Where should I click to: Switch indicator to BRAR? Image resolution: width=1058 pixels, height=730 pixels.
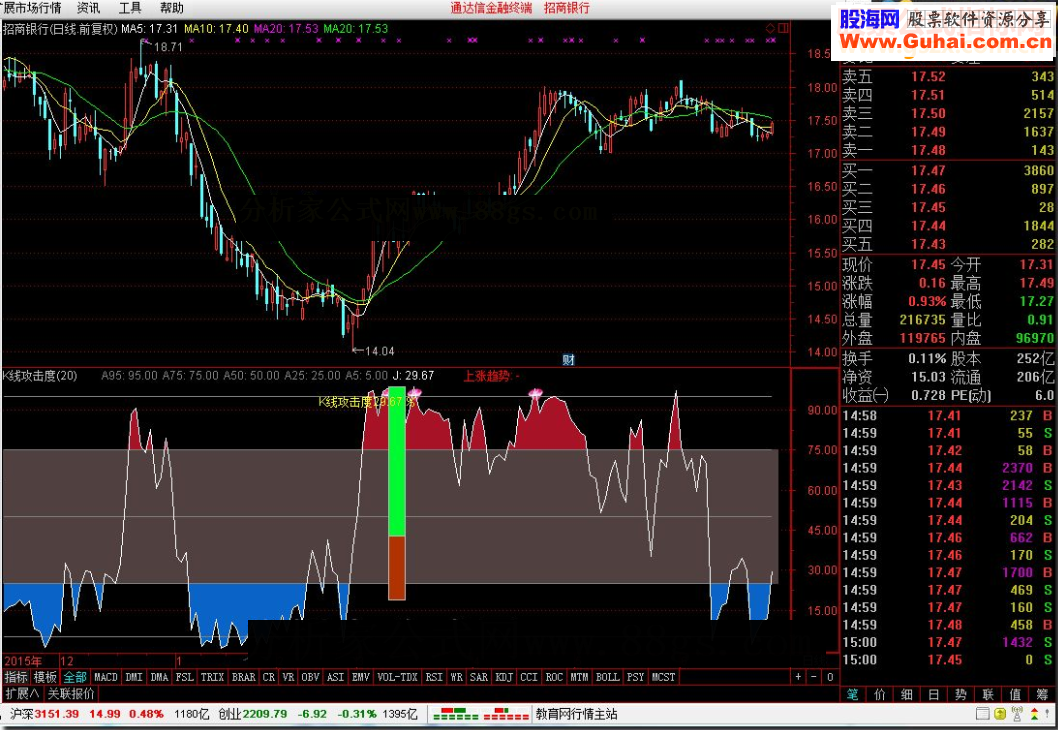(244, 677)
